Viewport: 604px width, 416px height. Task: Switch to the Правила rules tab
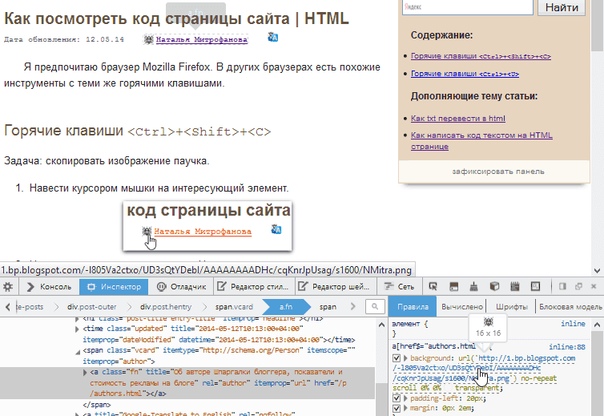(413, 307)
